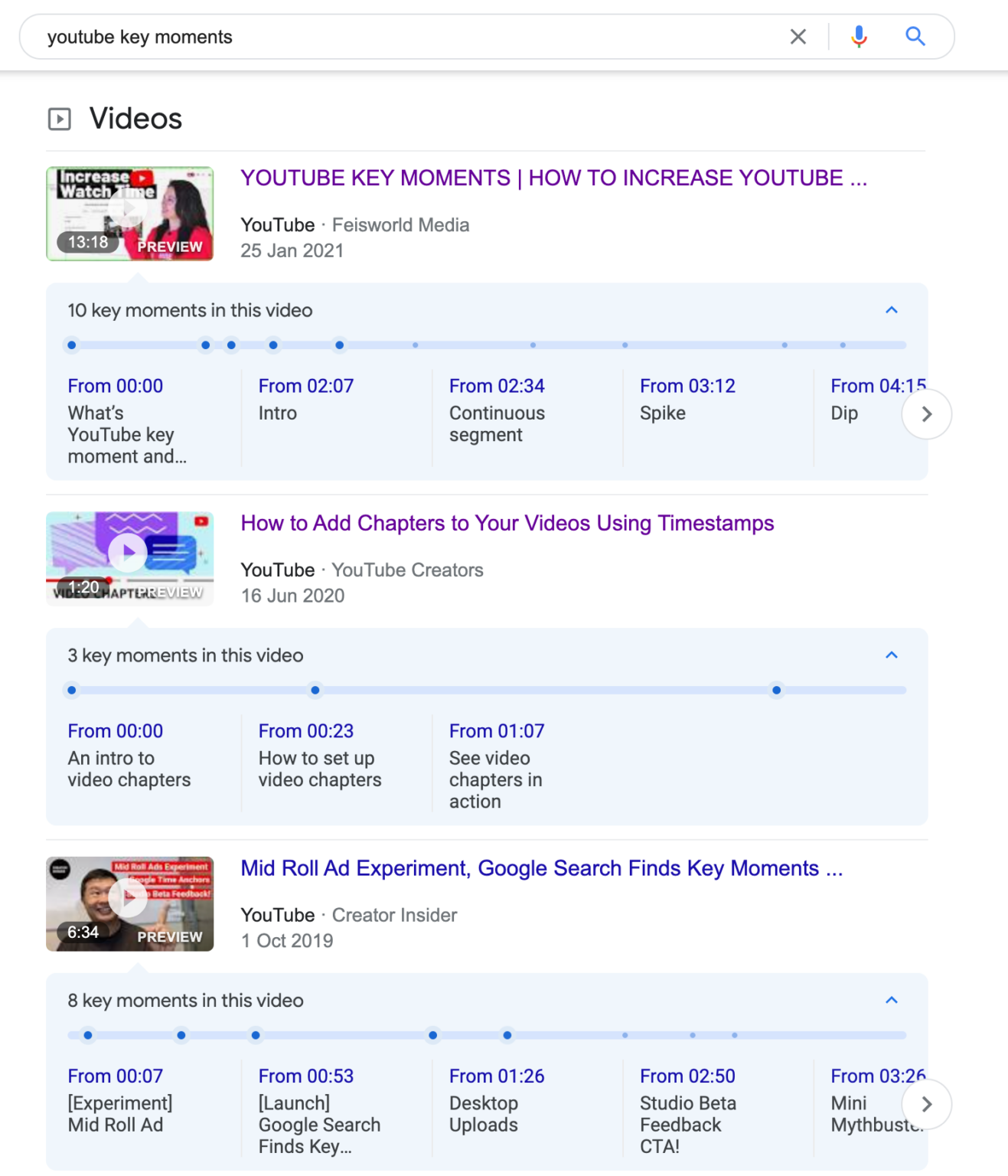
Task: Play the video chapters tutorial thumbnail
Action: [129, 553]
